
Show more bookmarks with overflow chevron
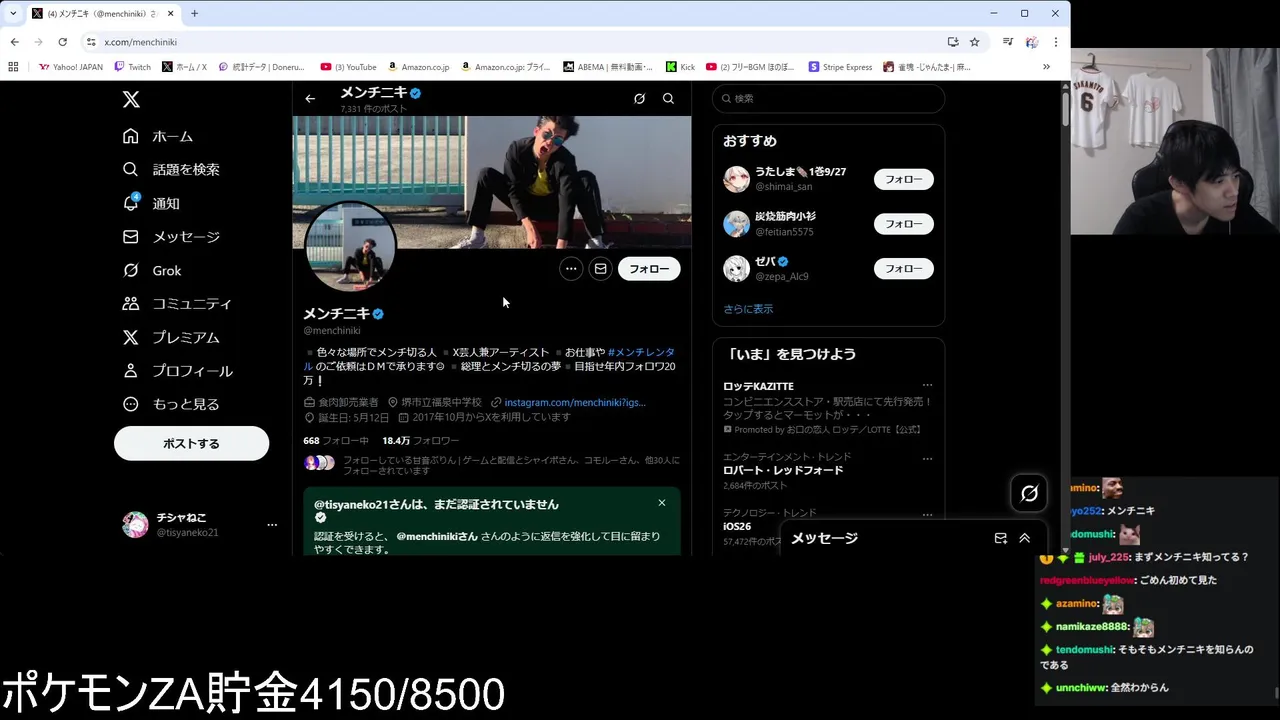click(x=1046, y=67)
